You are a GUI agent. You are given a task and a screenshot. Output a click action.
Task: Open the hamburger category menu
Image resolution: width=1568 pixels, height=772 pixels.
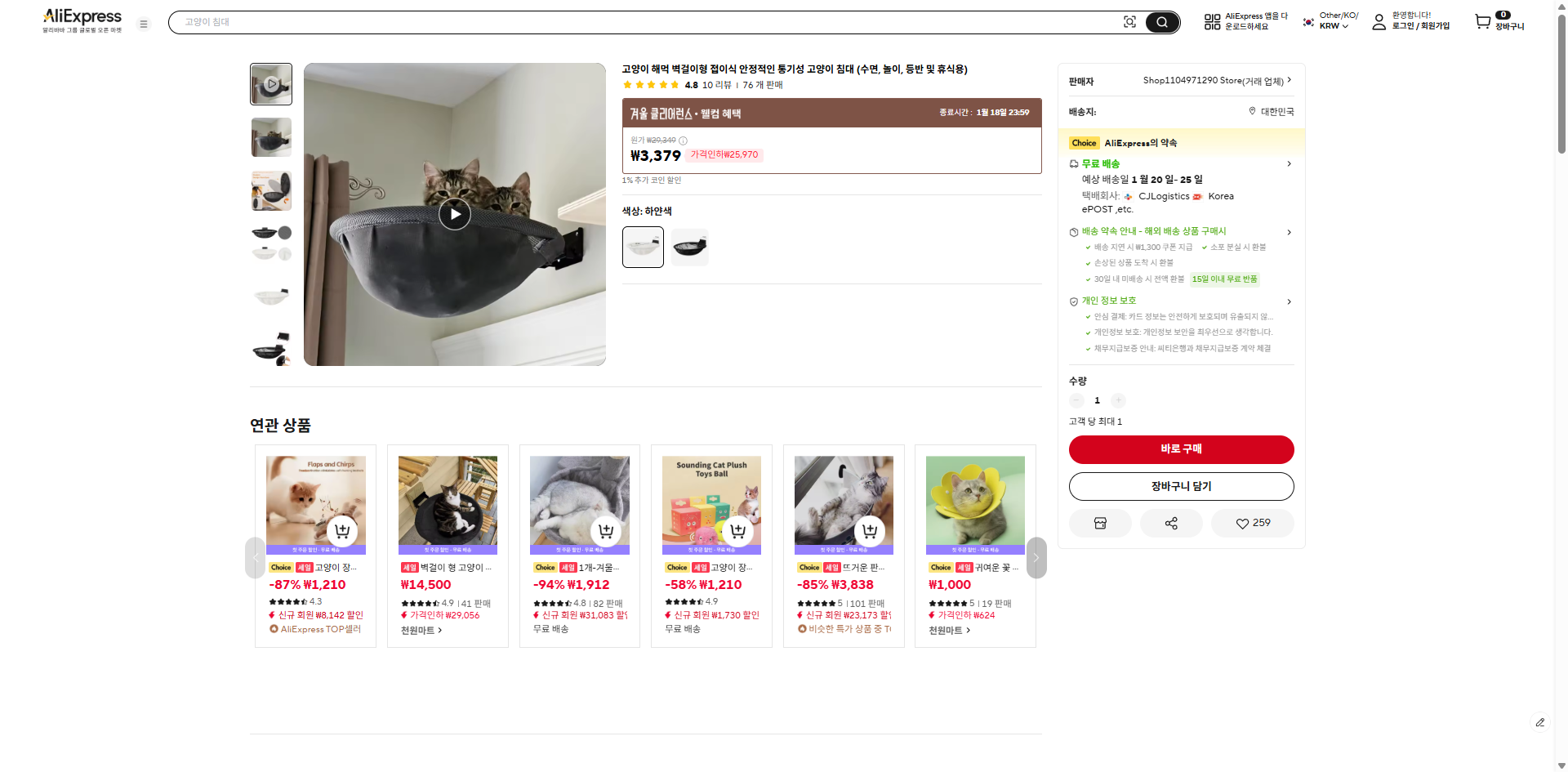coord(144,25)
